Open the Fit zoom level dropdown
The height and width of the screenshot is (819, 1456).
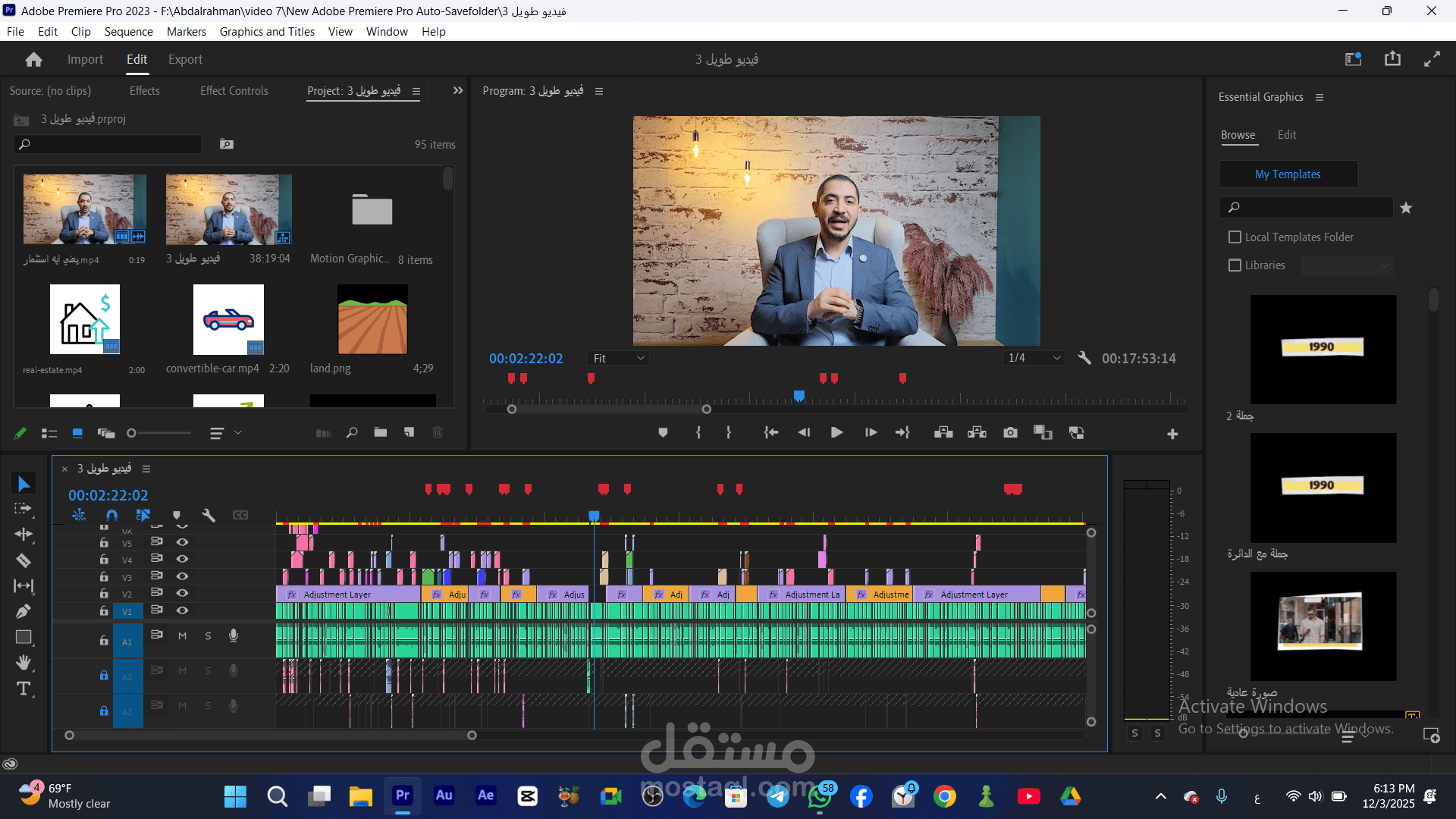coord(618,358)
